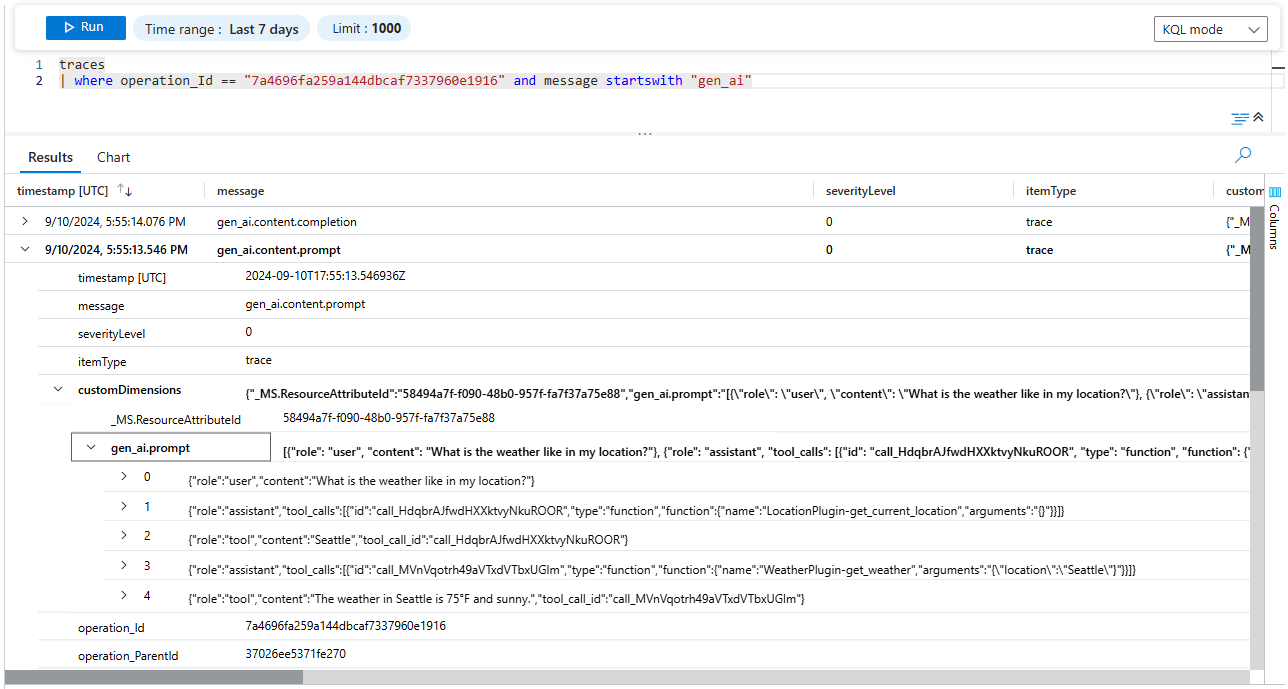Expand the gen_ai.content.completion trace row

[25, 221]
